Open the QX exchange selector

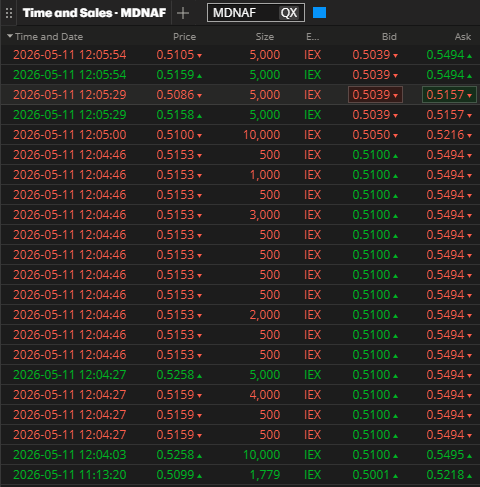click(x=289, y=13)
